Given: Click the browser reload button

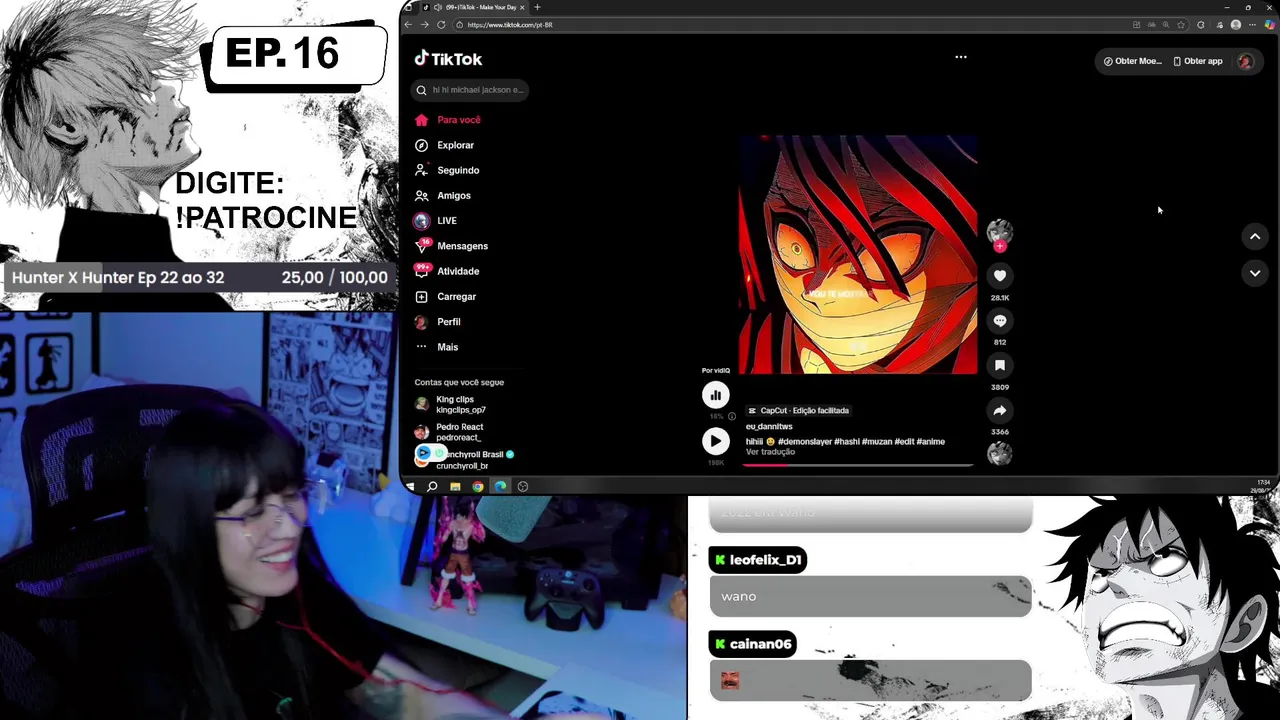Looking at the screenshot, I should click(441, 24).
